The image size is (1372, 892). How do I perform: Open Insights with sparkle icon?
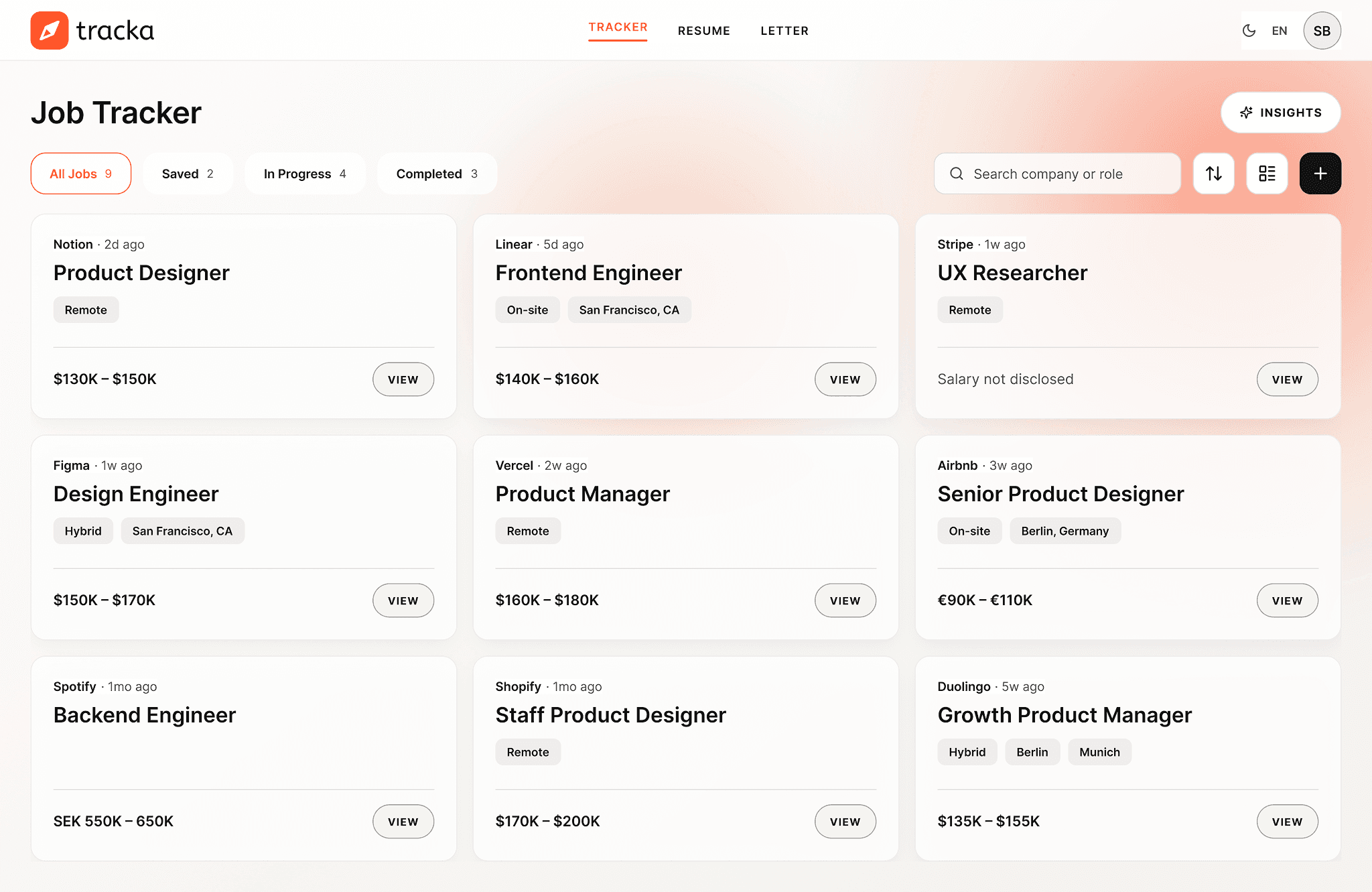pos(1280,113)
